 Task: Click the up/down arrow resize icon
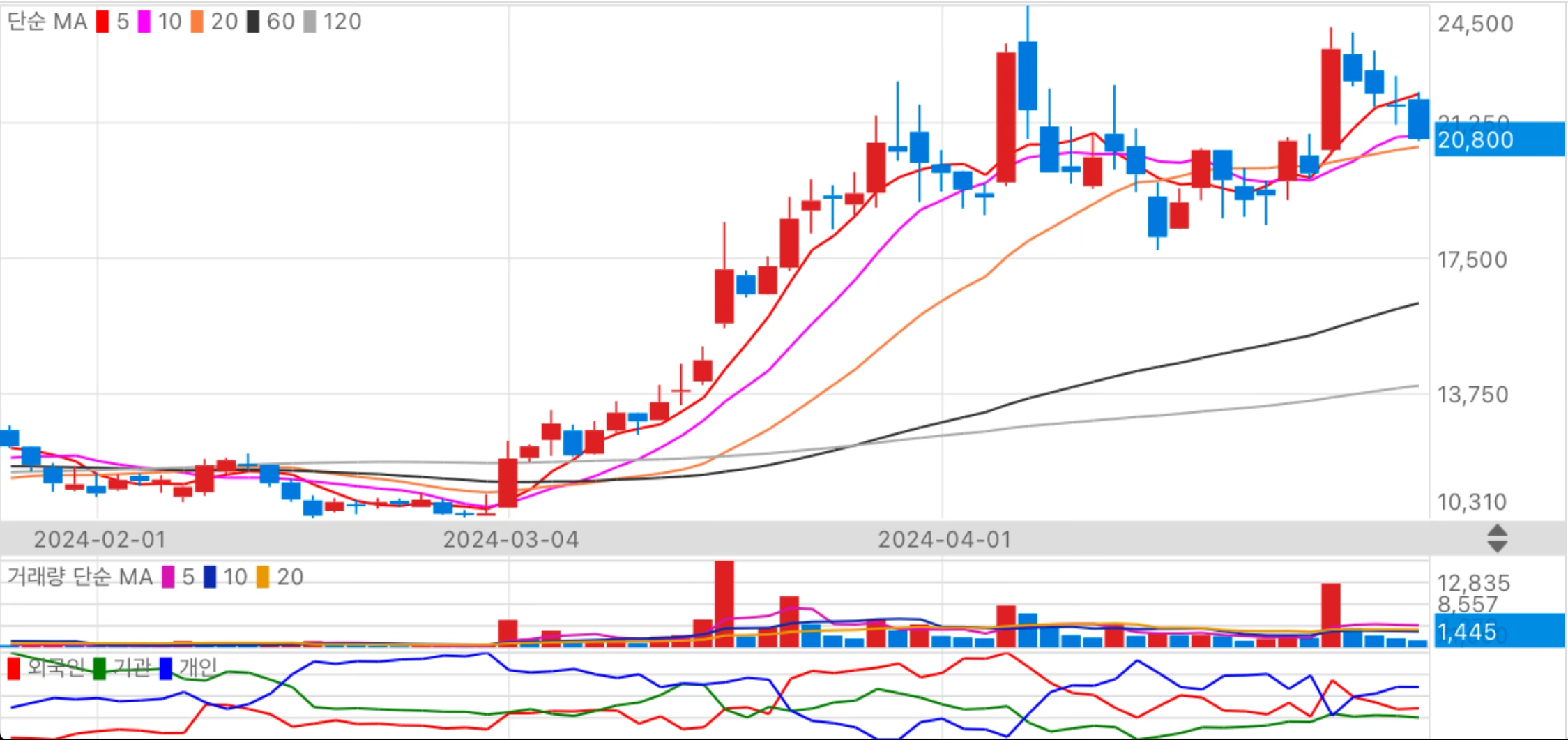pyautogui.click(x=1497, y=538)
